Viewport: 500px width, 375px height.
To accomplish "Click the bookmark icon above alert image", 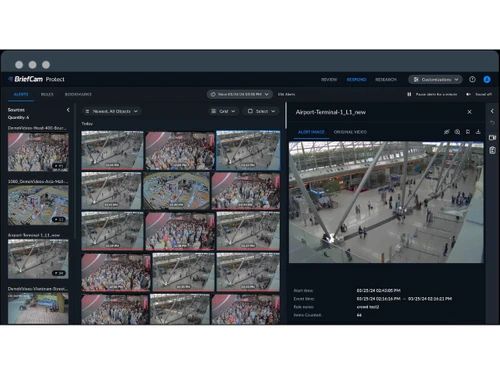I will click(x=468, y=132).
